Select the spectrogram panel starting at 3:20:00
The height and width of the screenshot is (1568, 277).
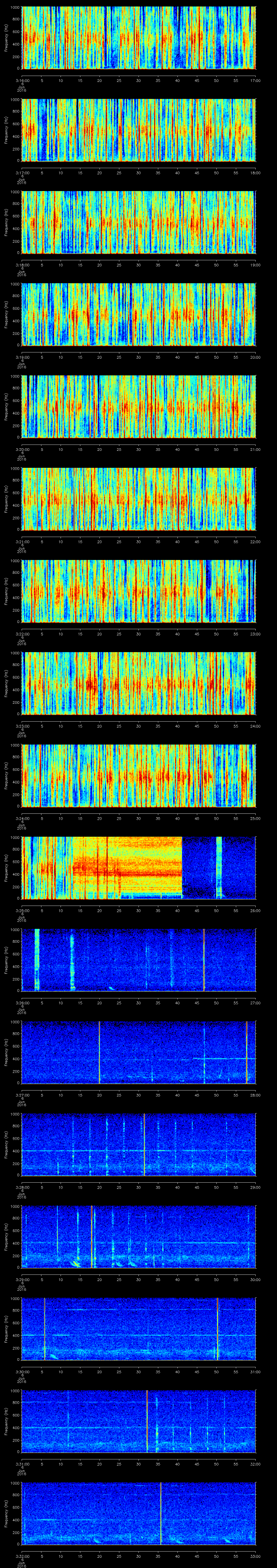138,407
